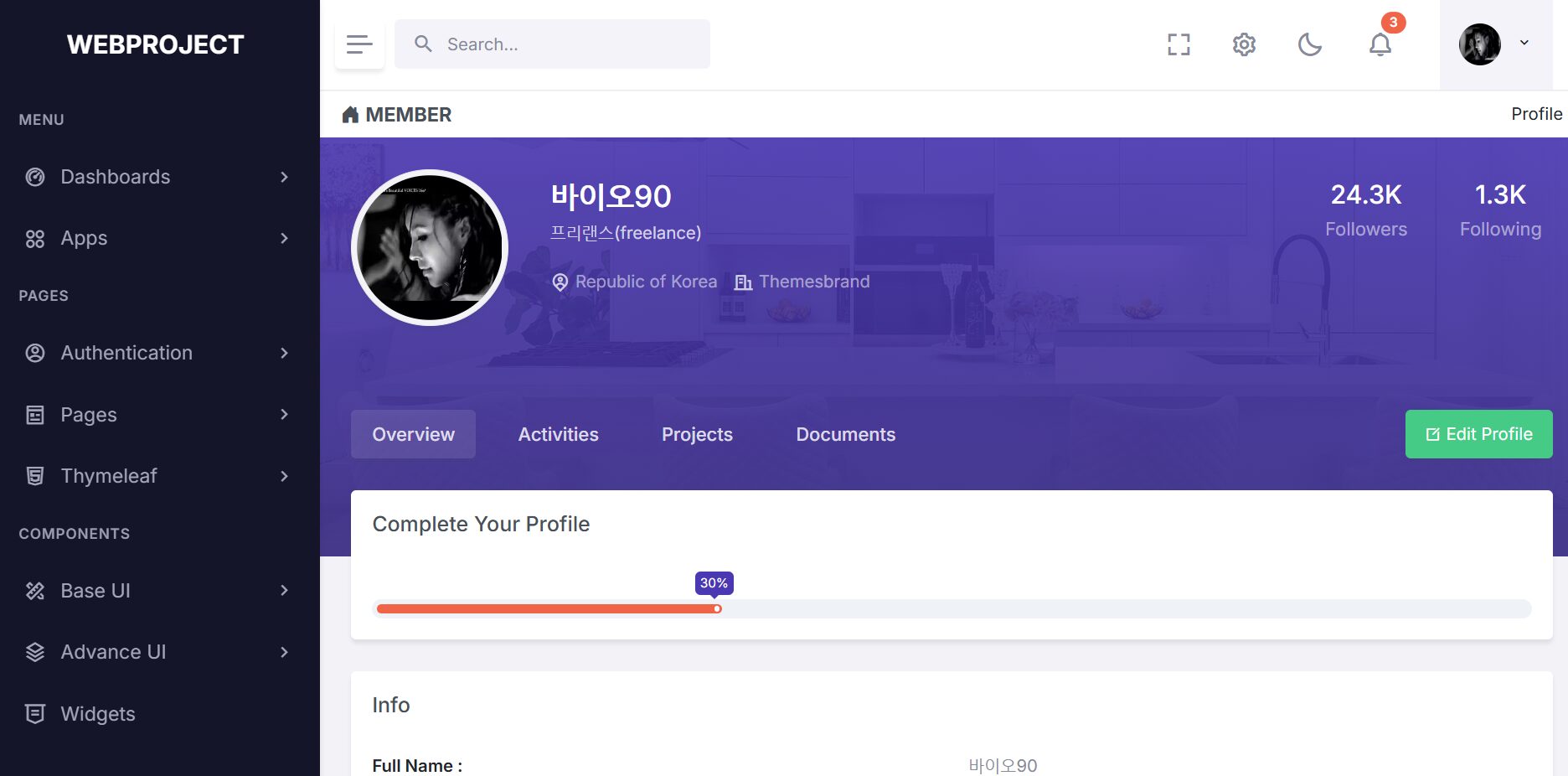Switch to the Activities tab
Viewport: 1568px width, 776px height.
click(558, 434)
